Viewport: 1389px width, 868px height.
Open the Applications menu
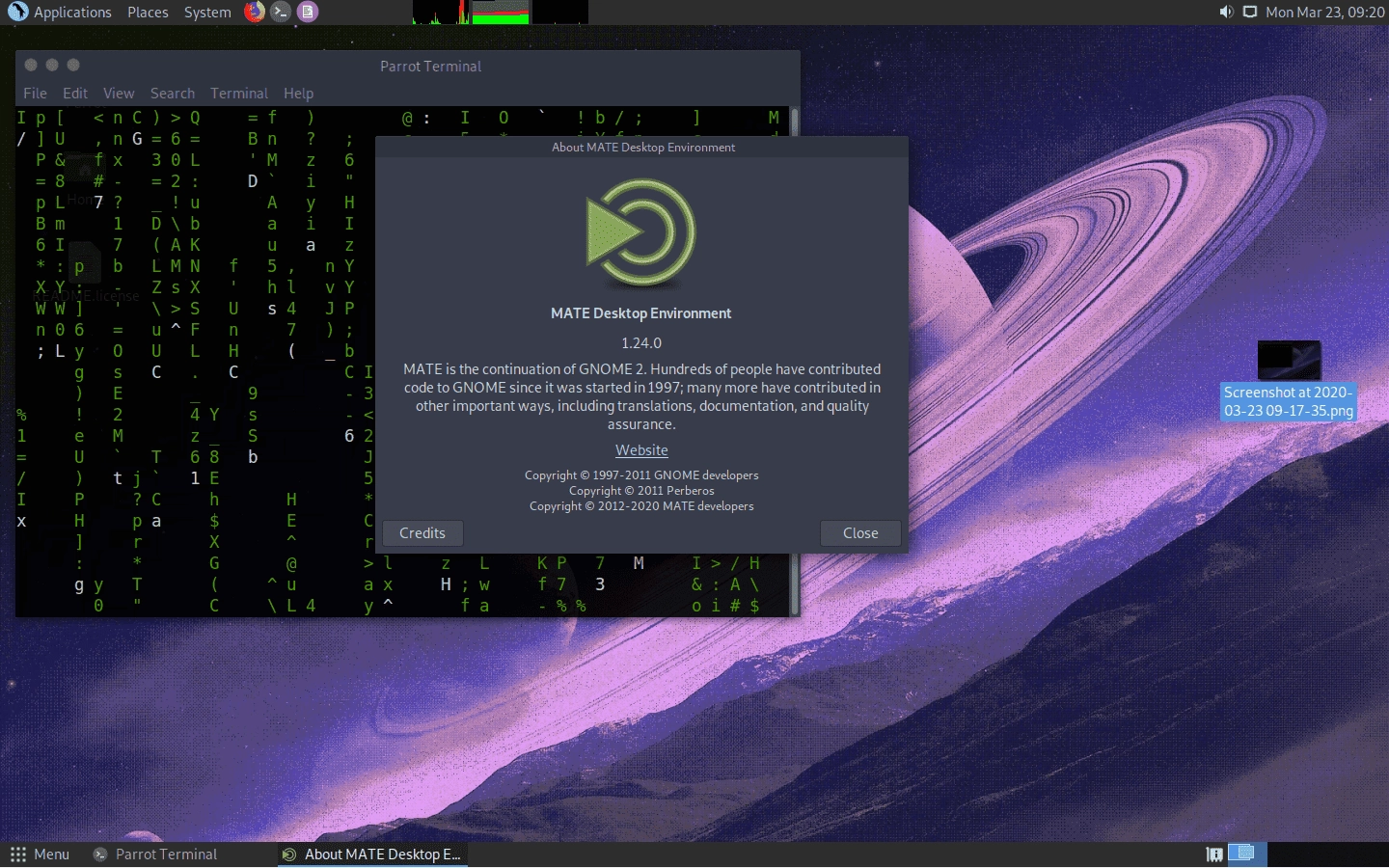click(x=72, y=13)
